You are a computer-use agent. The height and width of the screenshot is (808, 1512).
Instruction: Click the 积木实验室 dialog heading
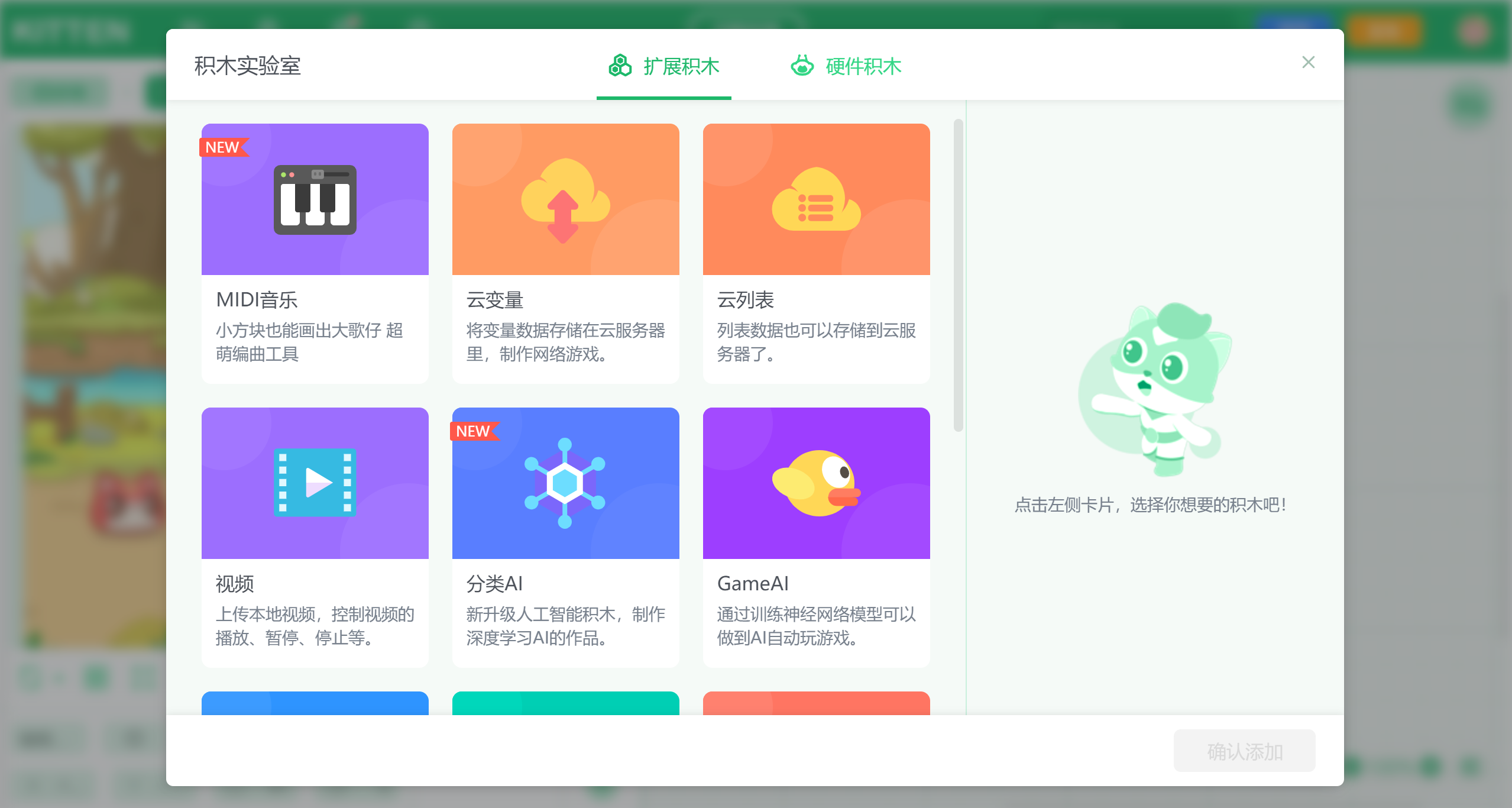coord(248,66)
